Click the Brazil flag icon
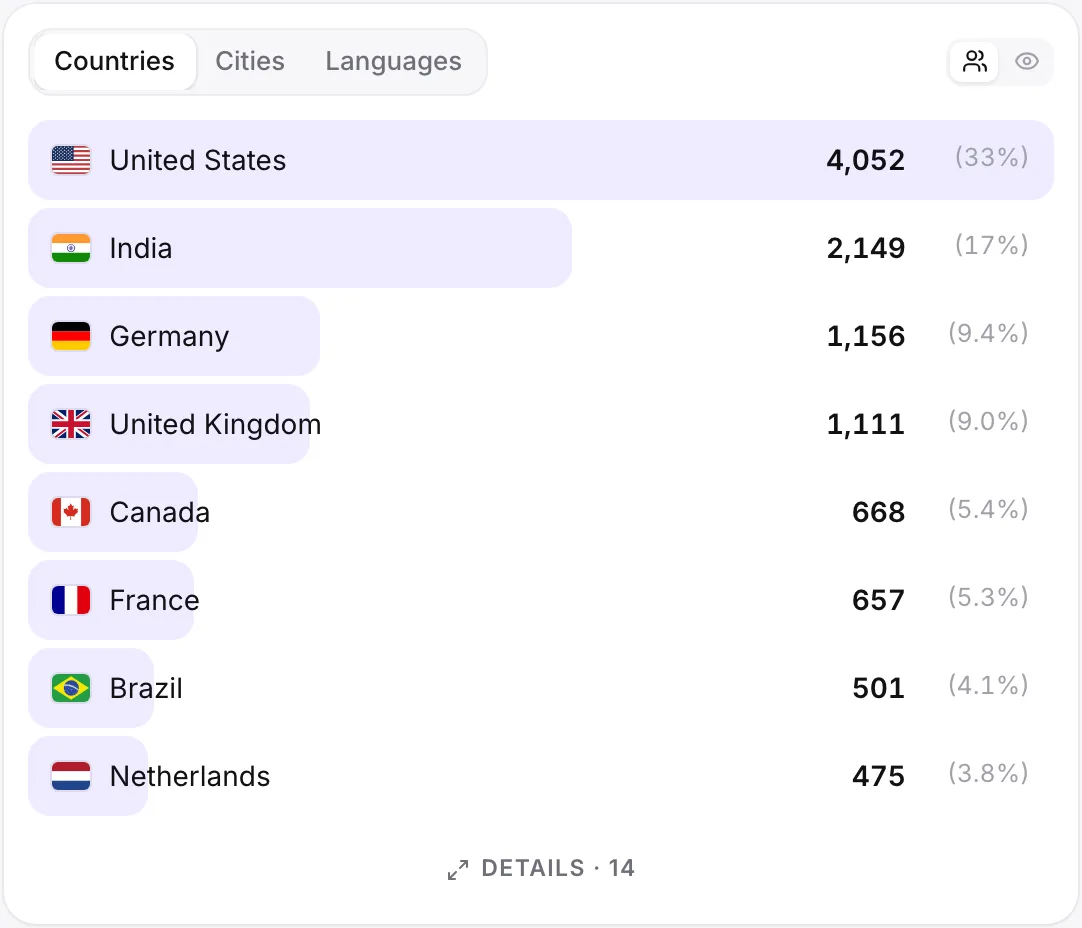This screenshot has width=1082, height=928. click(71, 688)
